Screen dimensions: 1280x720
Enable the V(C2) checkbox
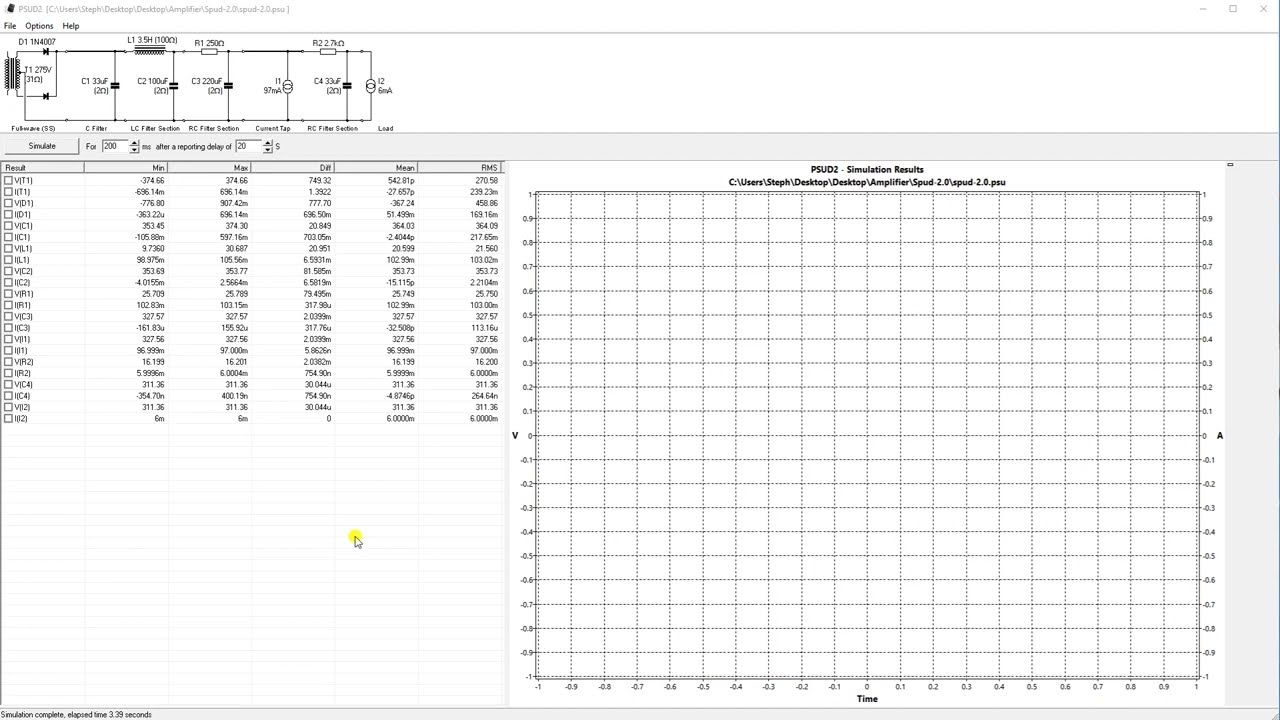click(x=9, y=271)
